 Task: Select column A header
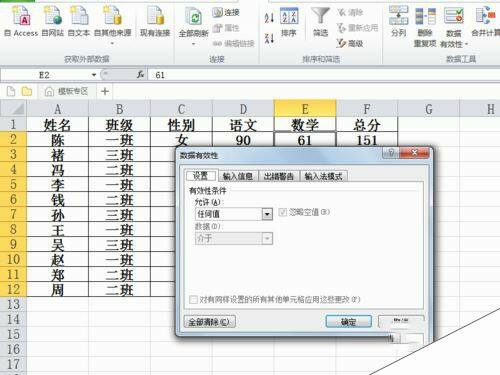click(x=58, y=109)
